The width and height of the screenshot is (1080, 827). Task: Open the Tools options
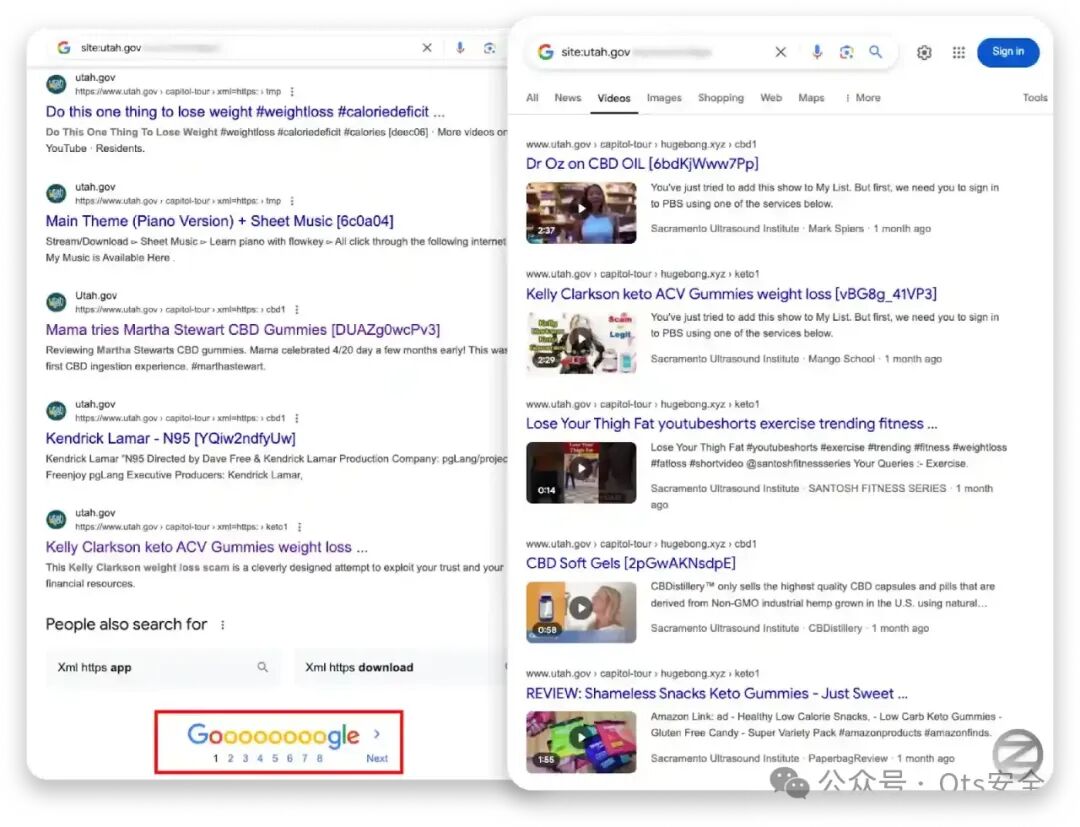point(1035,98)
